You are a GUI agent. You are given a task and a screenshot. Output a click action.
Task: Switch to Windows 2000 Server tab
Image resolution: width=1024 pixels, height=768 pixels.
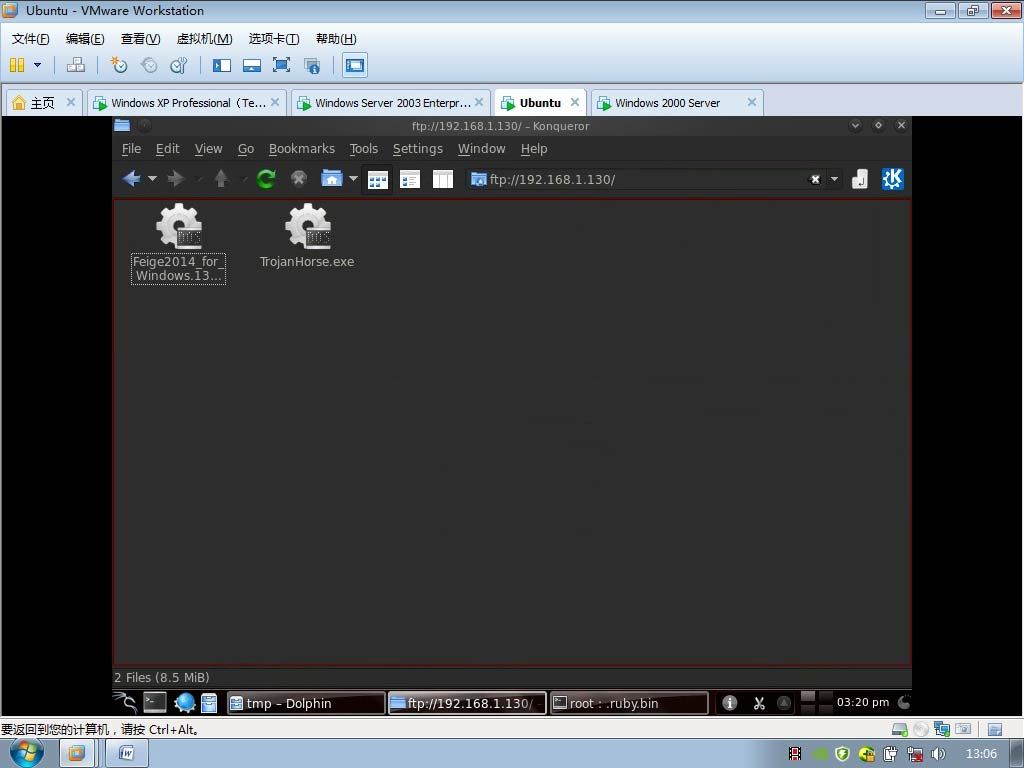tap(677, 103)
